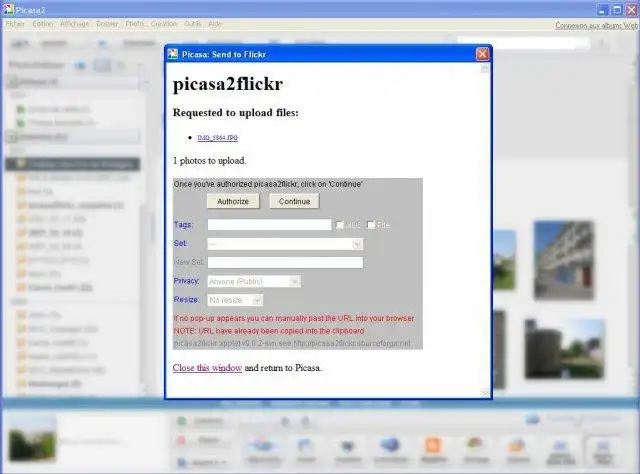Select the highlighted folder in Picasa sidebar
This screenshot has height=474, width=640.
point(73,164)
